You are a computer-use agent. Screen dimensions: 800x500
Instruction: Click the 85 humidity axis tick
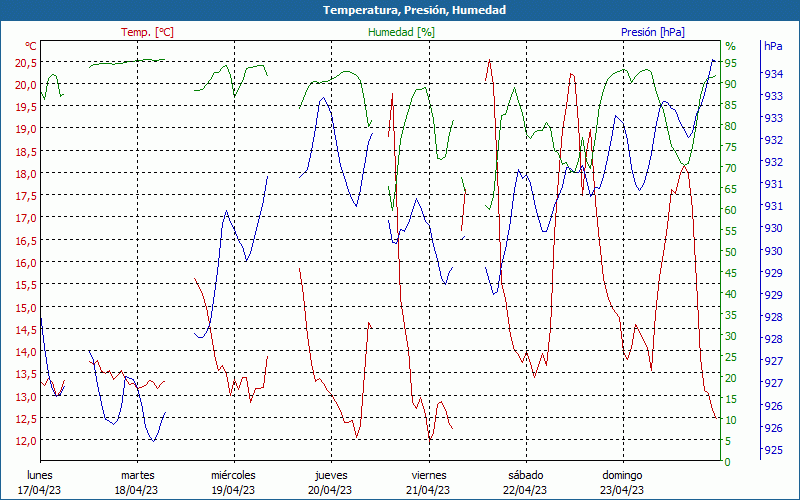[x=731, y=105]
